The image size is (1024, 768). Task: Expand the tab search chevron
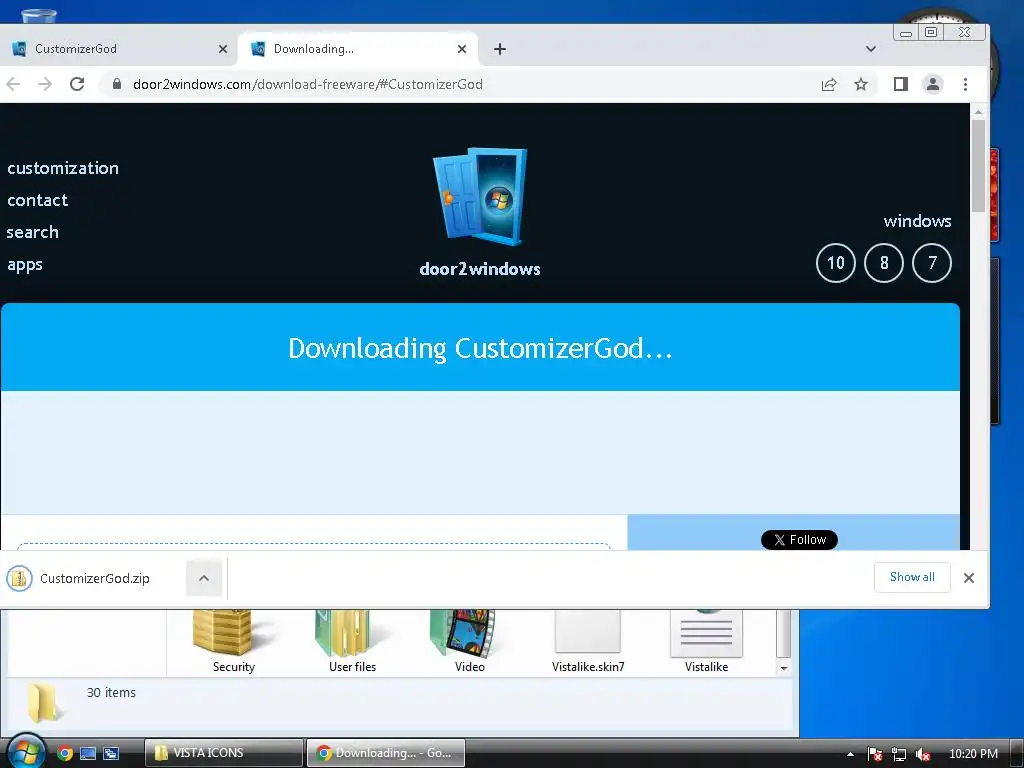point(871,49)
